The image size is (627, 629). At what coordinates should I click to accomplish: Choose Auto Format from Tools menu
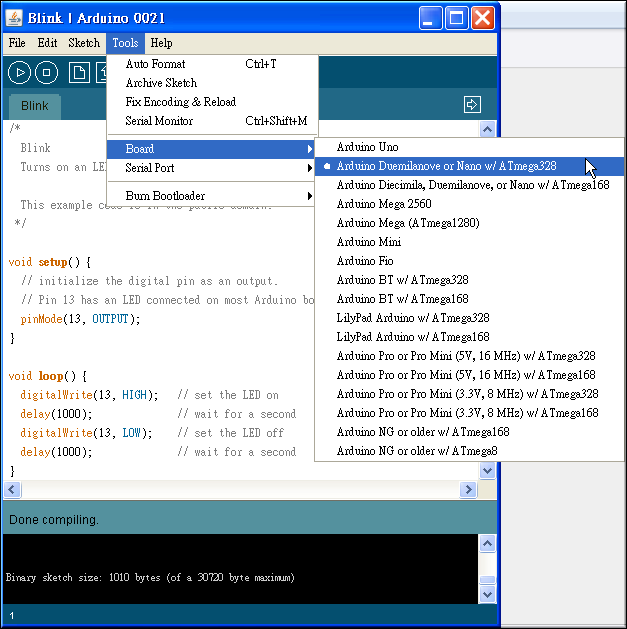click(212, 64)
